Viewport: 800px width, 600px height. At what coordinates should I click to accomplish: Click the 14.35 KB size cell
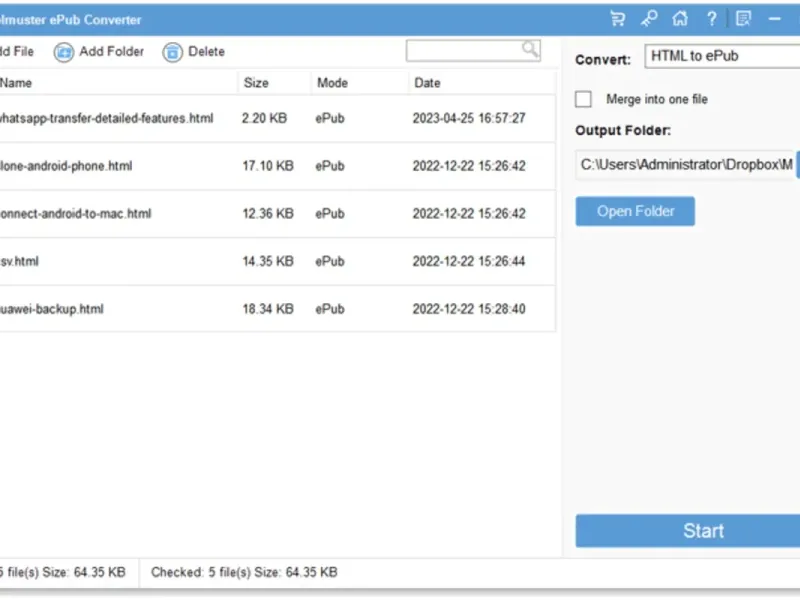[x=268, y=261]
